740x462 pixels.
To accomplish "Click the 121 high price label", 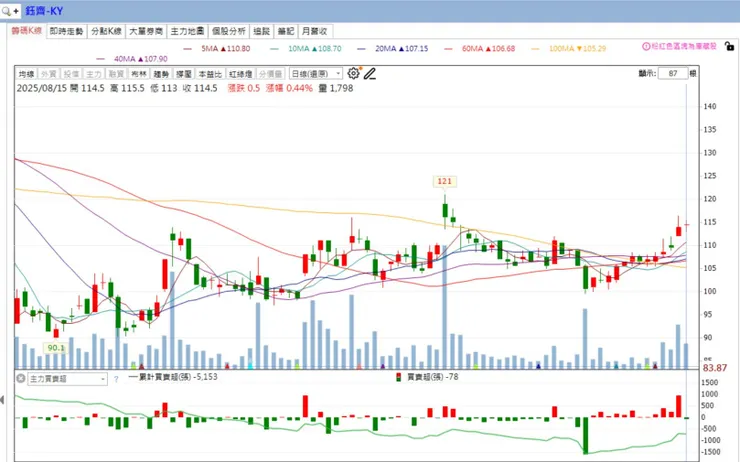I will click(x=445, y=181).
